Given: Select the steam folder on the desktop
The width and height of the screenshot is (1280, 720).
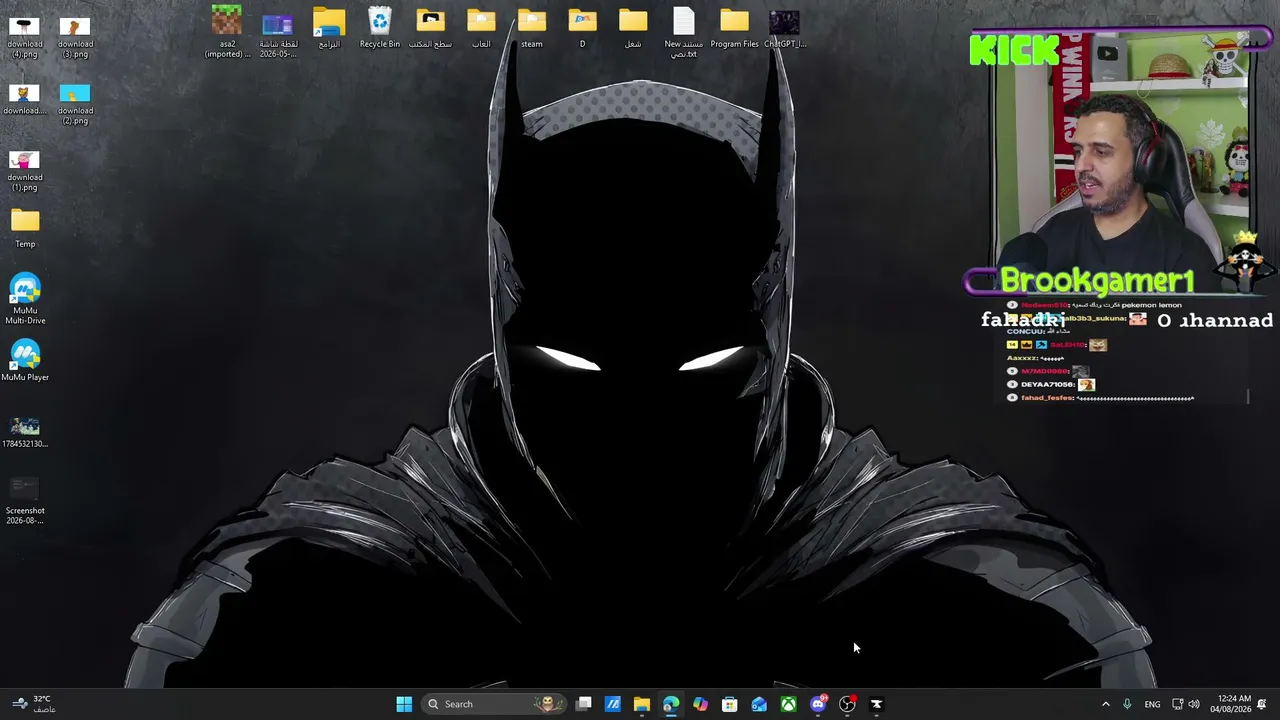Looking at the screenshot, I should click(x=532, y=28).
